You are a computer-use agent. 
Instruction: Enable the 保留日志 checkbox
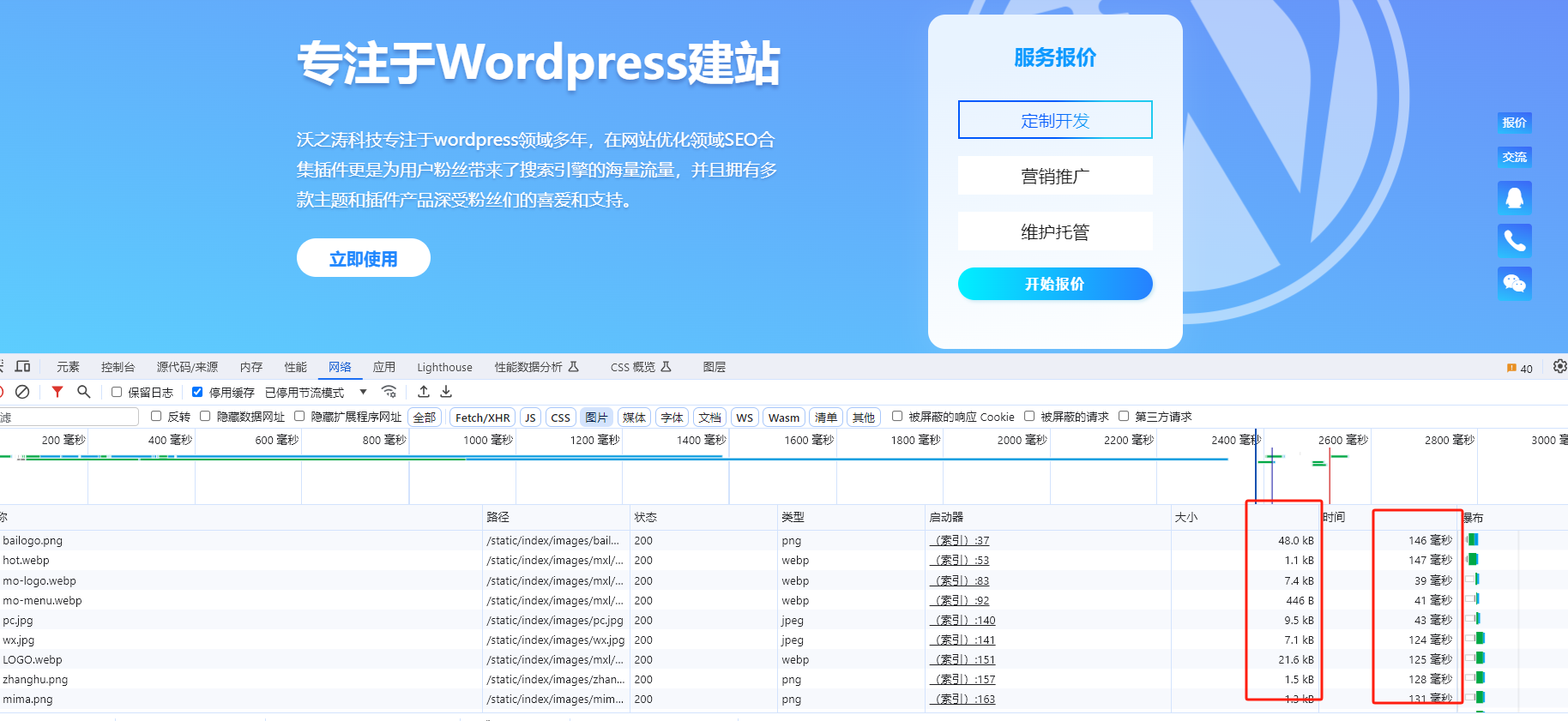117,392
